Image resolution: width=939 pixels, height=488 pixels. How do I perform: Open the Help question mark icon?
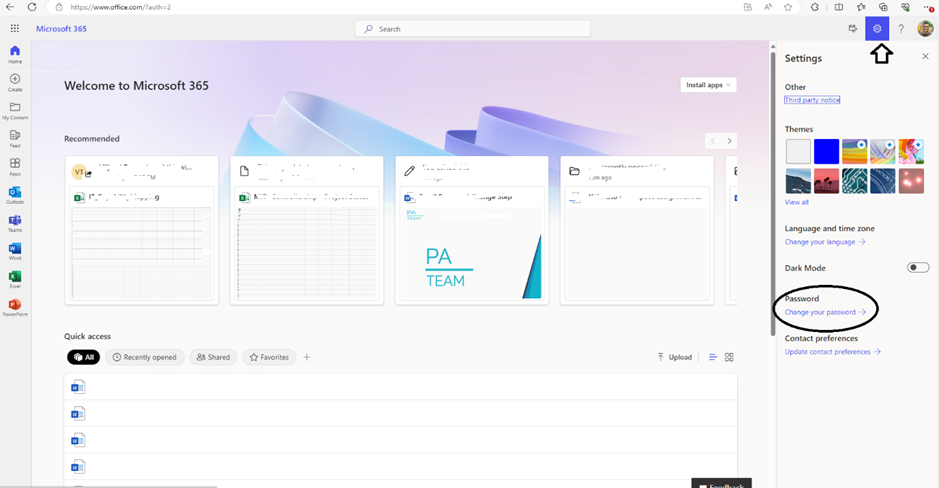point(901,29)
